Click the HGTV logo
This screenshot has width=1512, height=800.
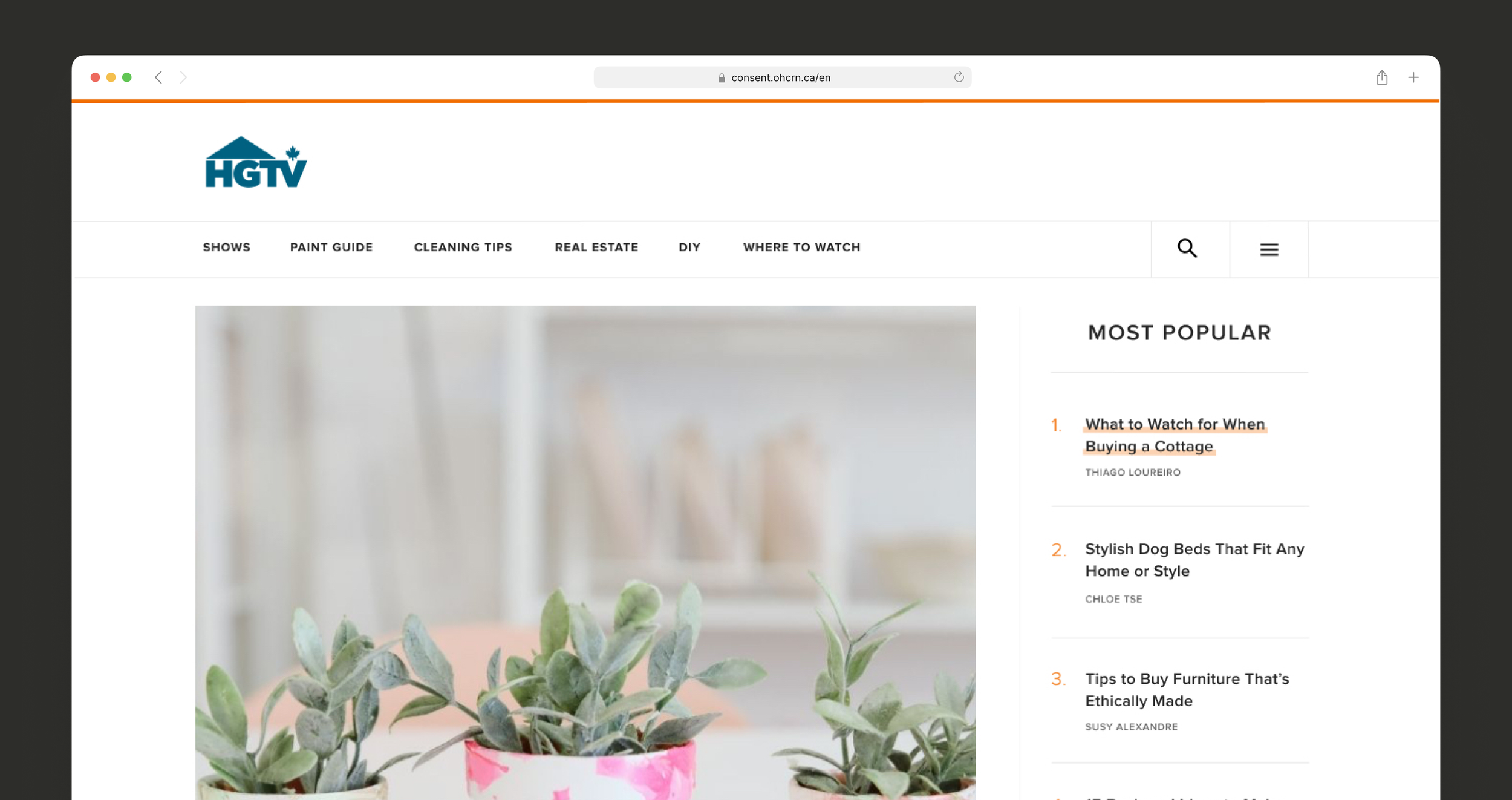coord(256,162)
